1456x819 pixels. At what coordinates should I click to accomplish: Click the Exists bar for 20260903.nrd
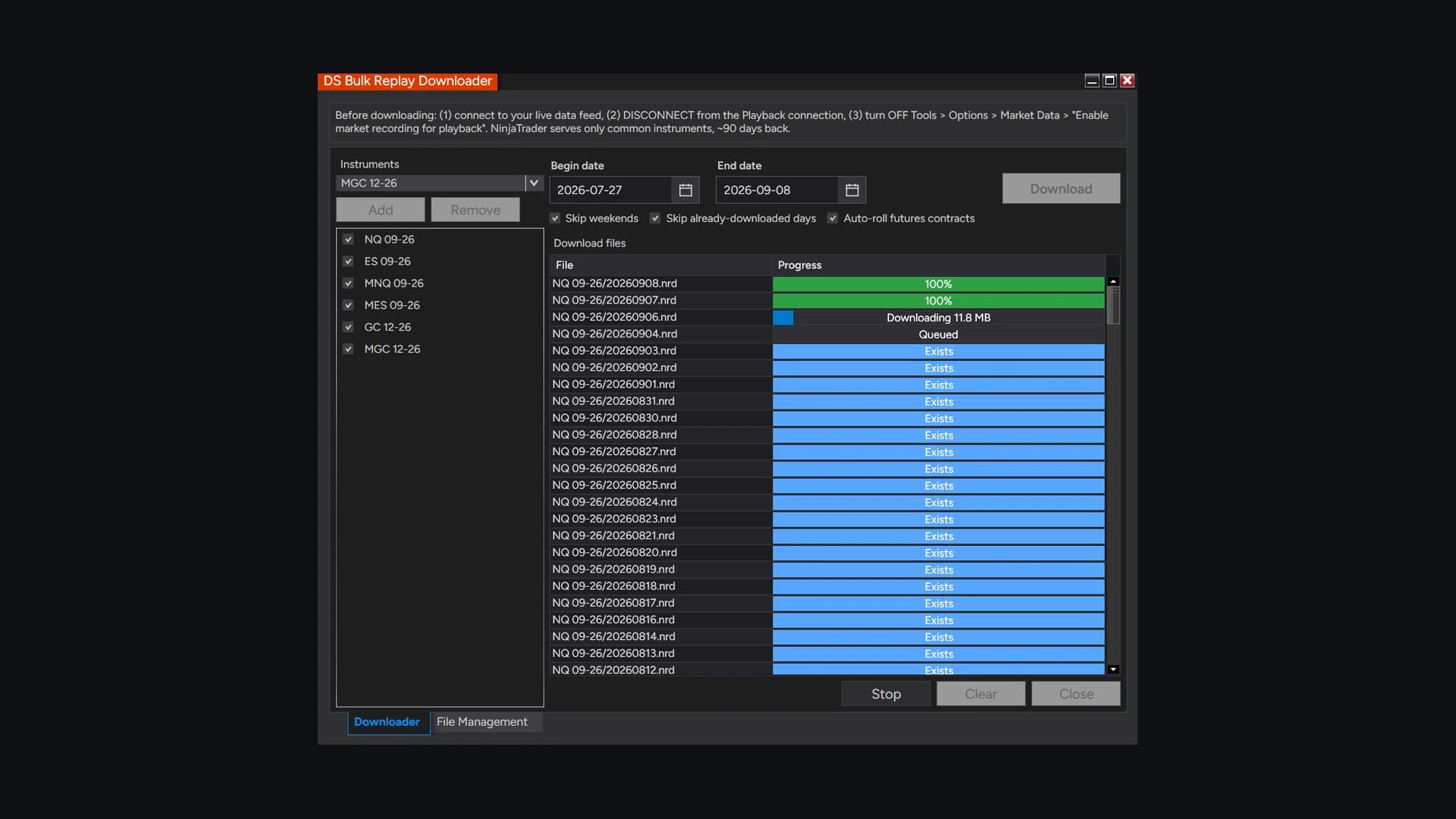pyautogui.click(x=939, y=351)
